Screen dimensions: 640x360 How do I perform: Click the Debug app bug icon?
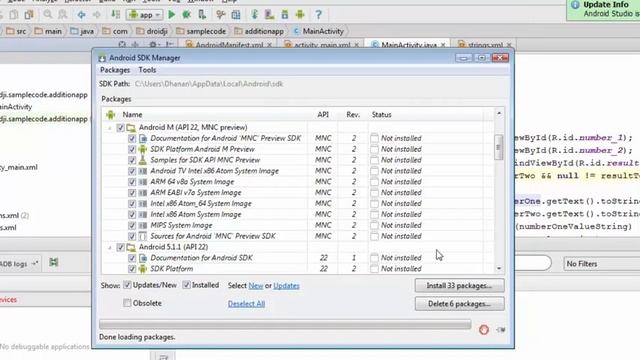tap(187, 15)
